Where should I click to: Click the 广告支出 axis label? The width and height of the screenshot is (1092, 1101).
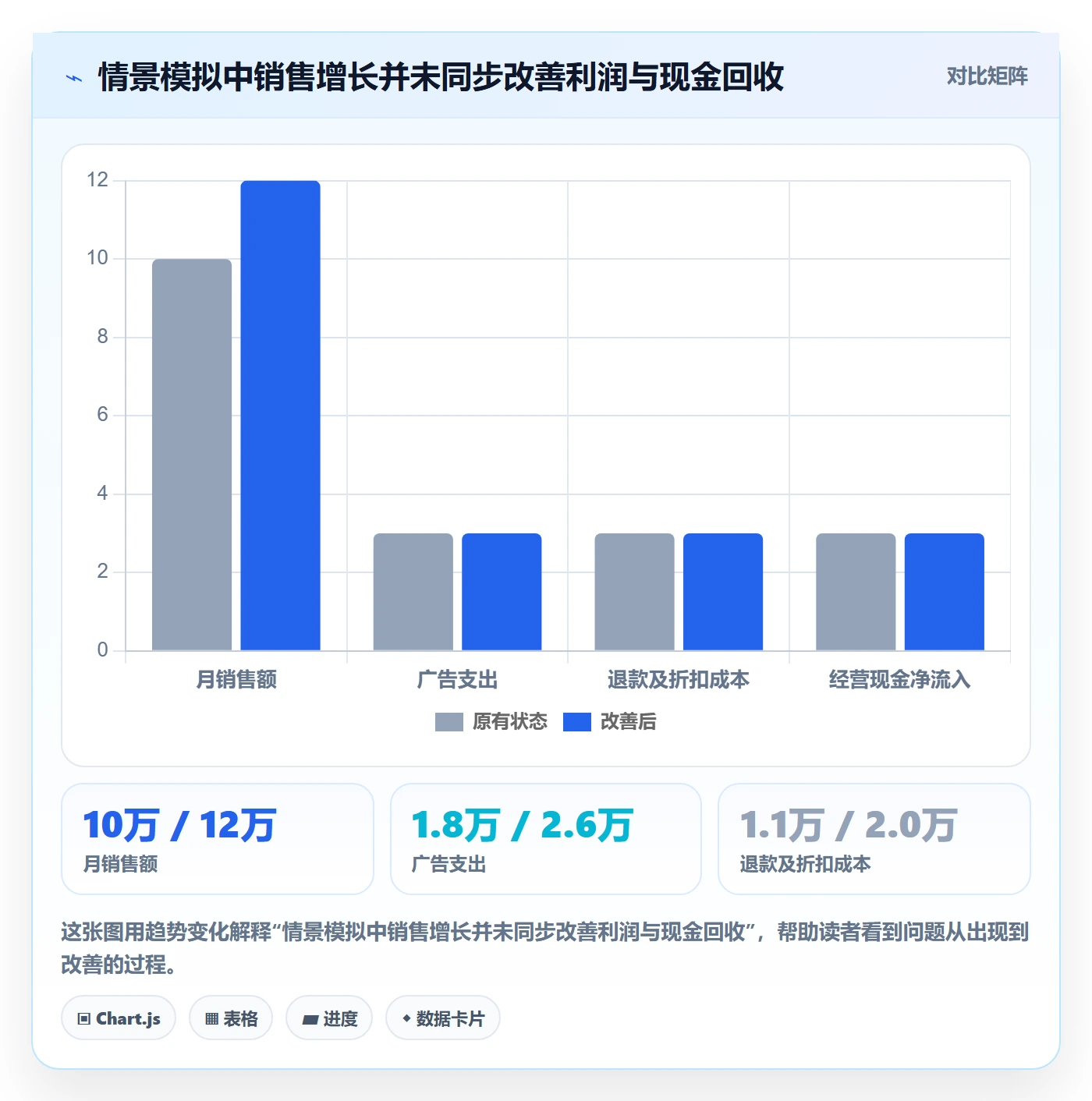[x=457, y=680]
